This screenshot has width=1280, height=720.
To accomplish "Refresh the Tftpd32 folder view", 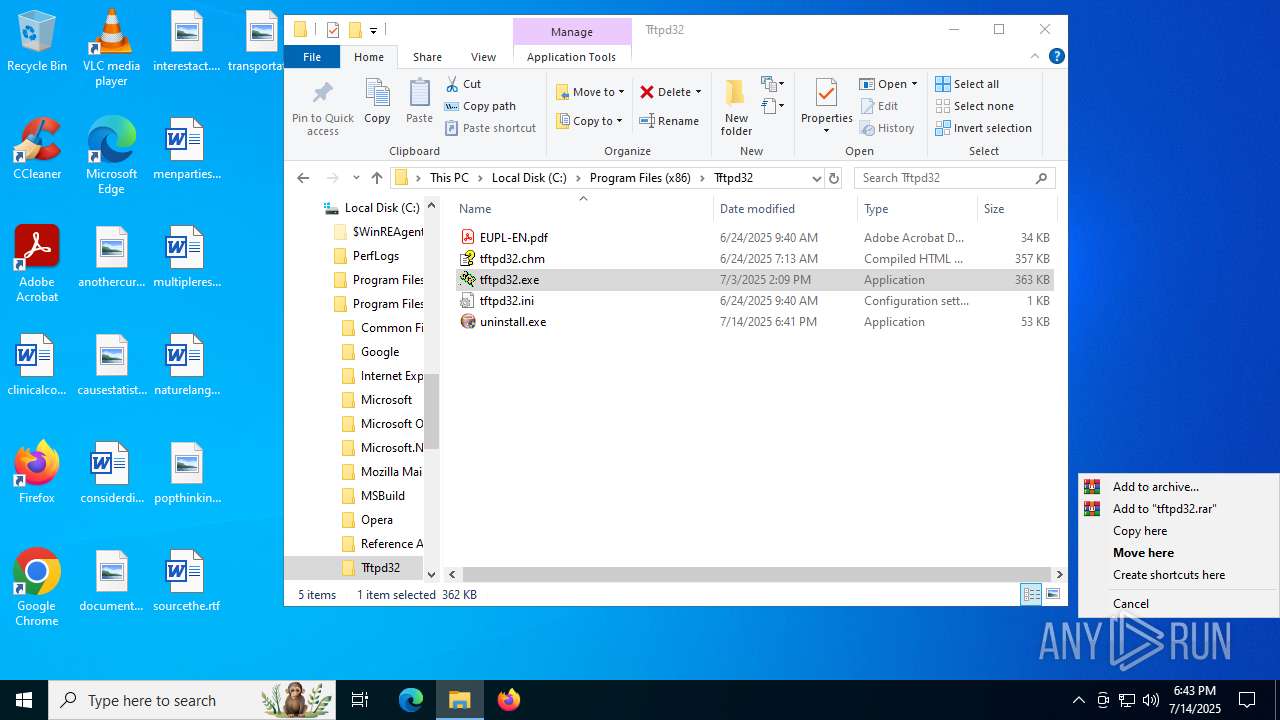I will (834, 178).
